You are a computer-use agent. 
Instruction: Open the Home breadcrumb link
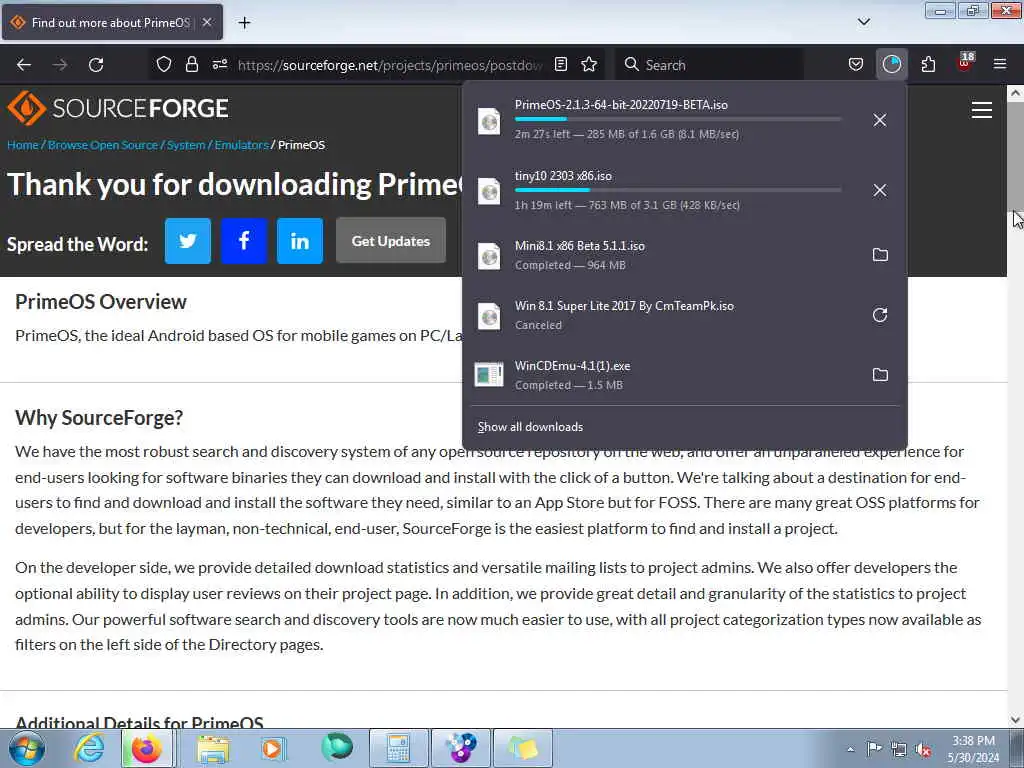pyautogui.click(x=23, y=145)
